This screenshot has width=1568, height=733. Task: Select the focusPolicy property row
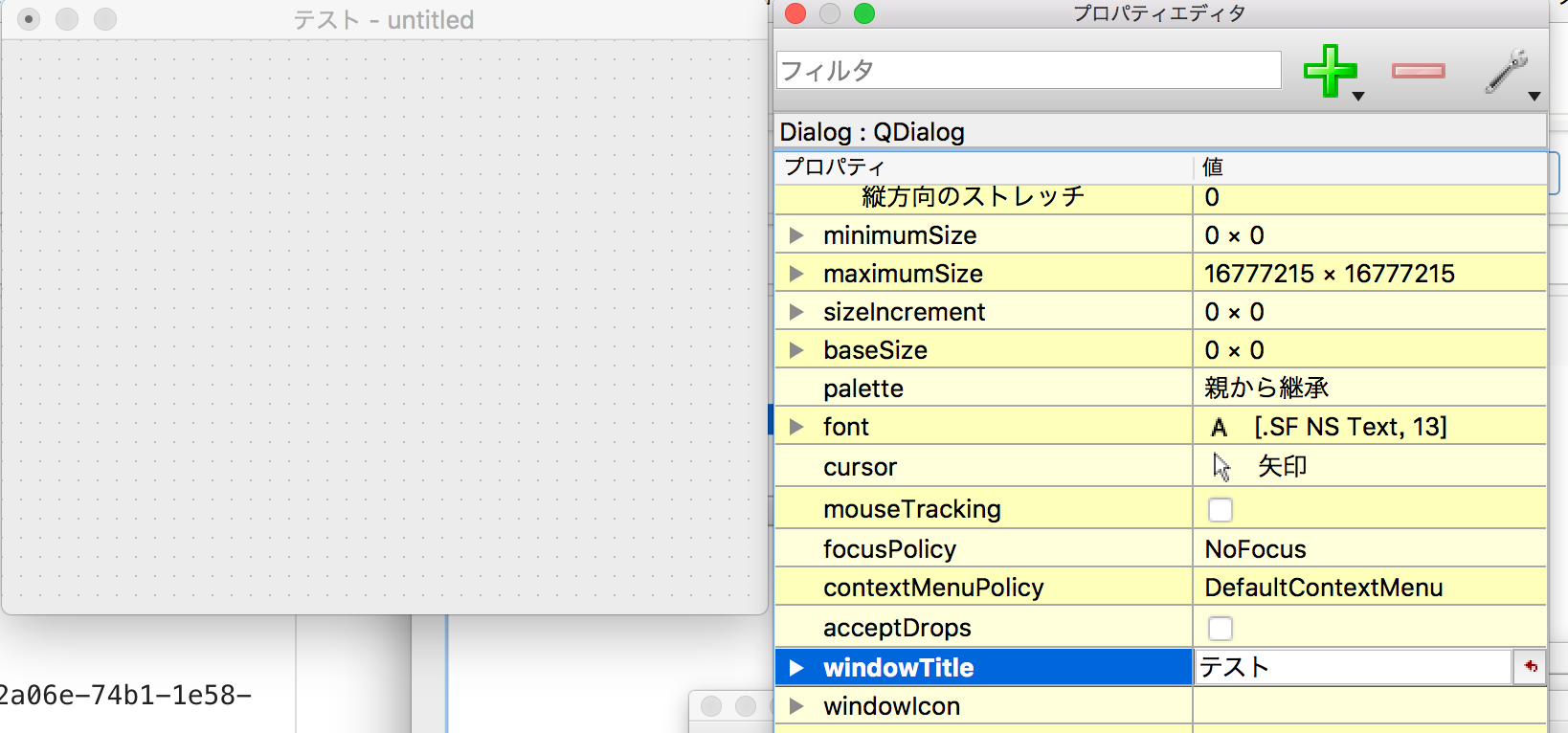1160,548
